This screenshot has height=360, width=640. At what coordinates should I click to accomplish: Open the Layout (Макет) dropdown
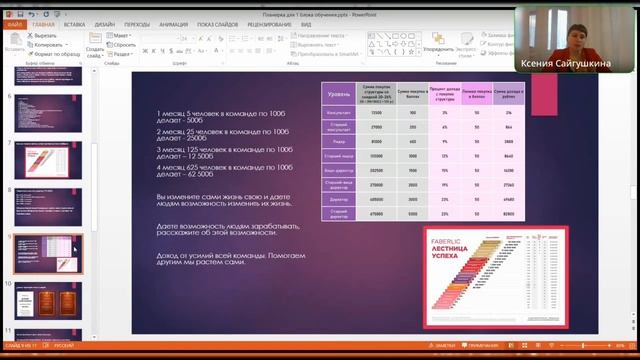click(119, 36)
